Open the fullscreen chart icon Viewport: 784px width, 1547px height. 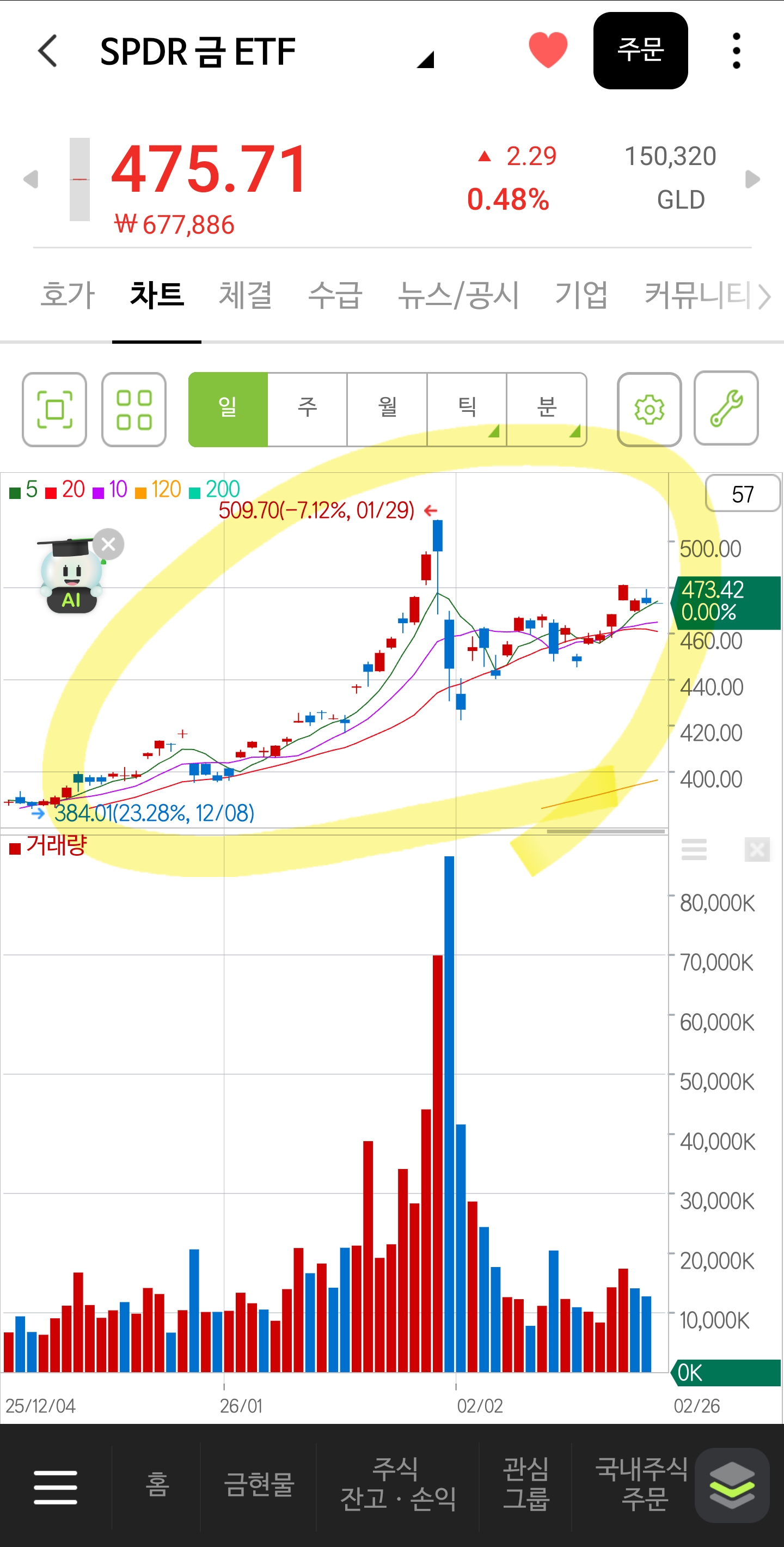(54, 410)
